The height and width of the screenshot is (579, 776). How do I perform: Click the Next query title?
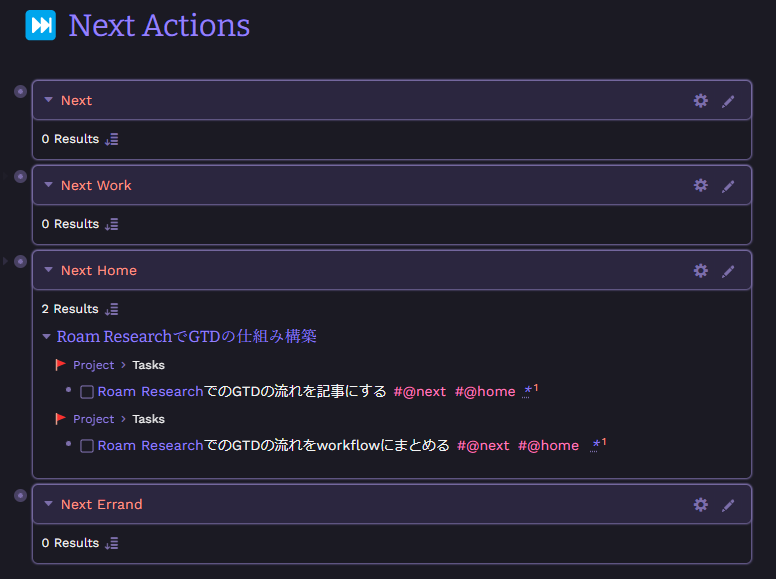(x=77, y=100)
